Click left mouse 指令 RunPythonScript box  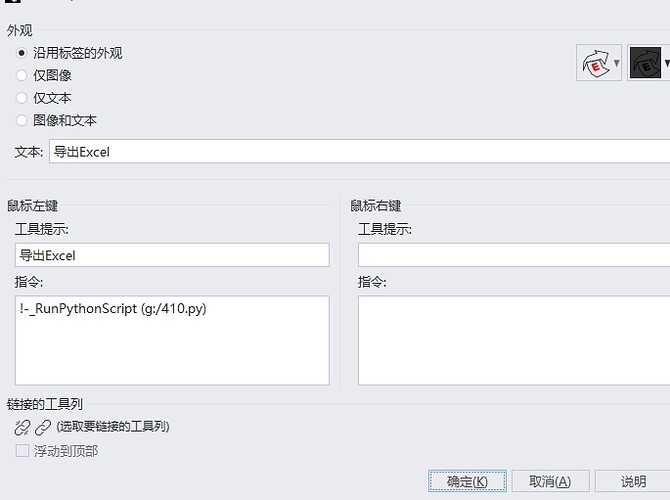(172, 340)
